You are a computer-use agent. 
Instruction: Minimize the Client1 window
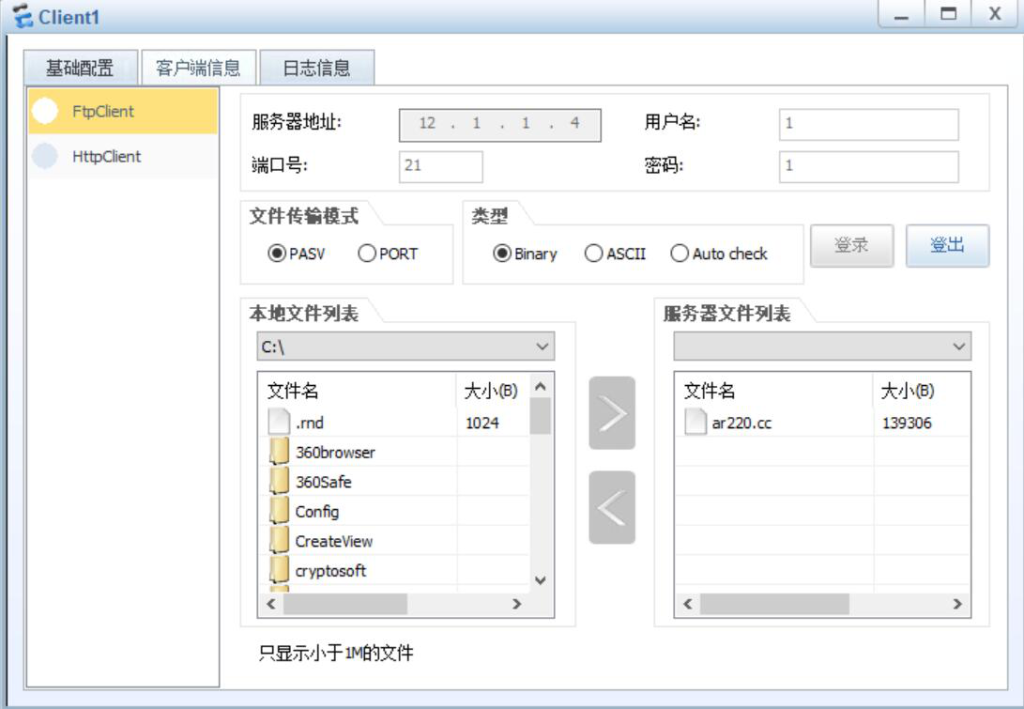(901, 14)
